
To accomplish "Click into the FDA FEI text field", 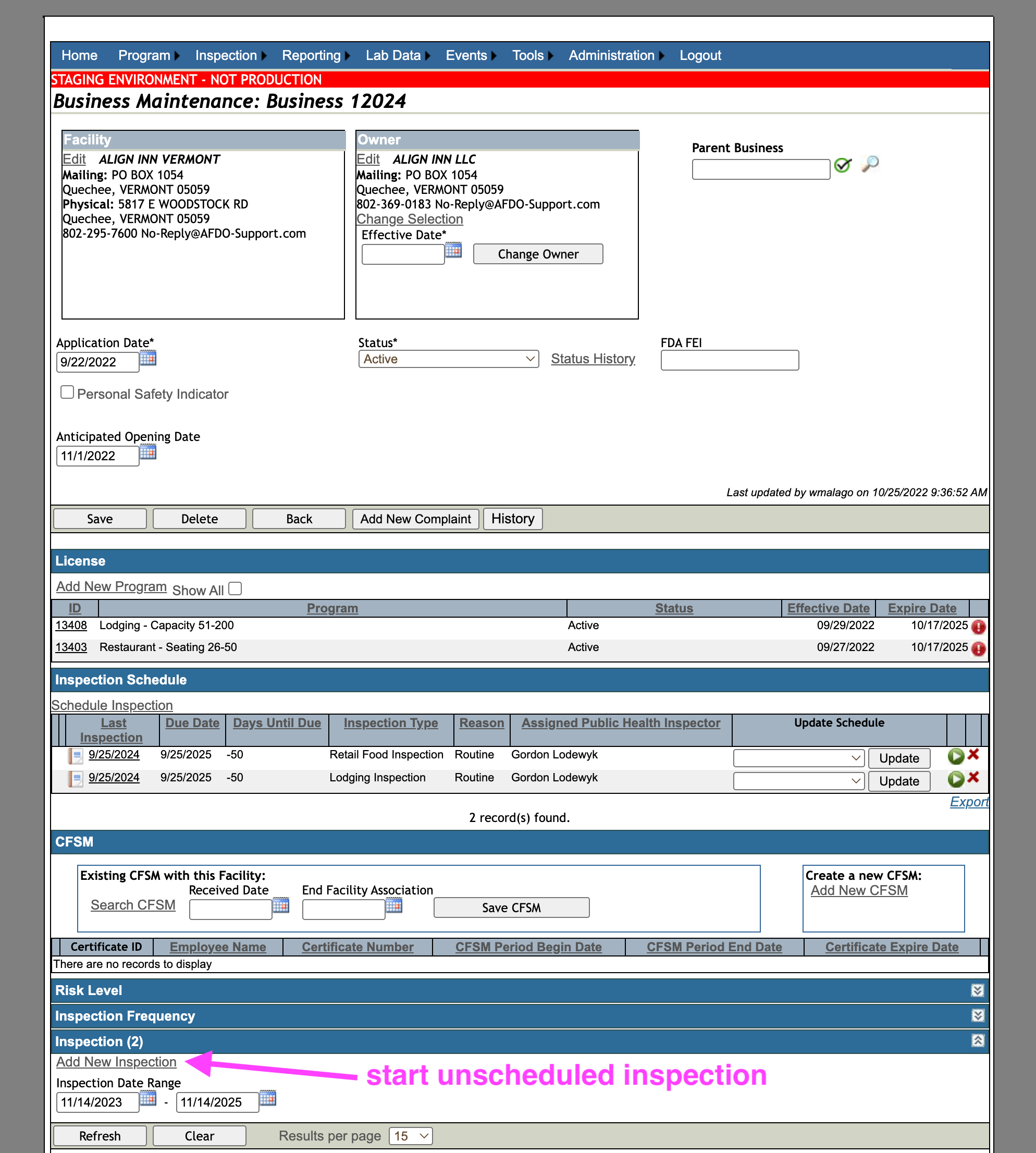I will pyautogui.click(x=730, y=360).
